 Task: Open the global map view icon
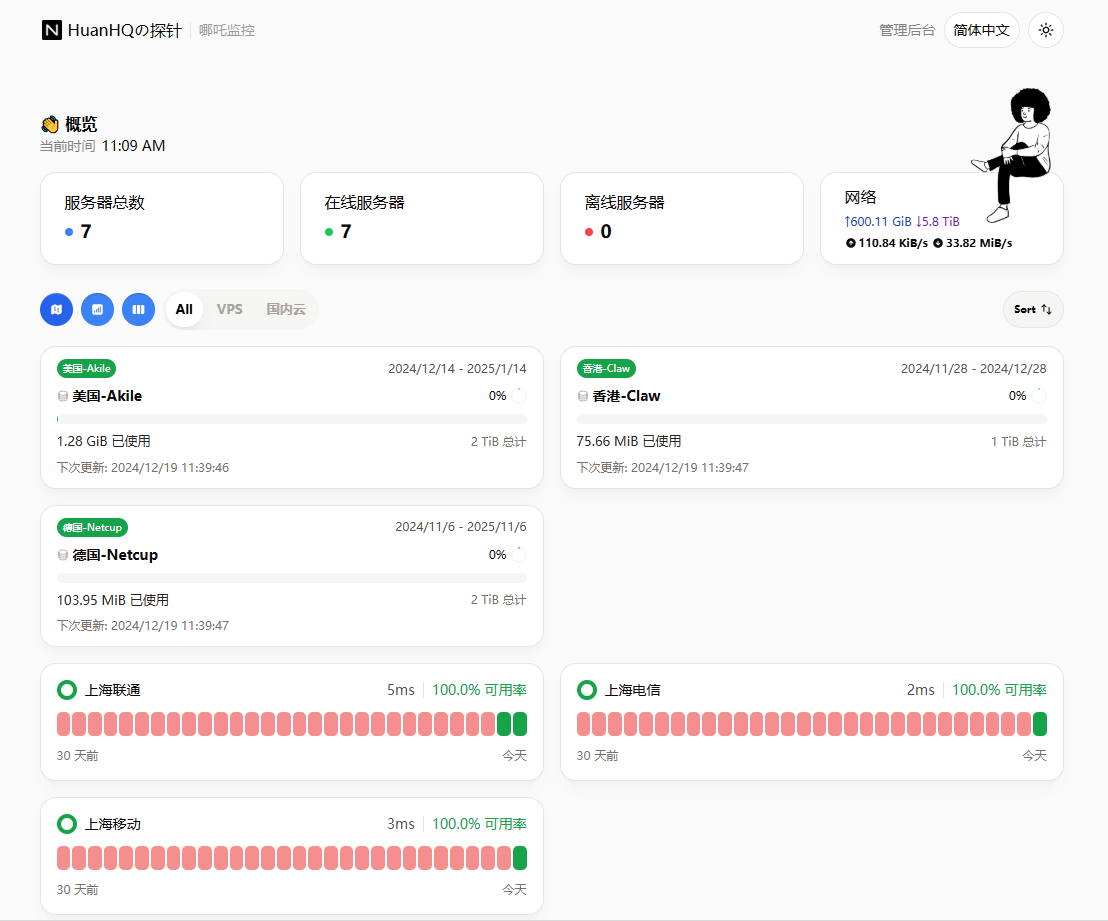(x=57, y=309)
